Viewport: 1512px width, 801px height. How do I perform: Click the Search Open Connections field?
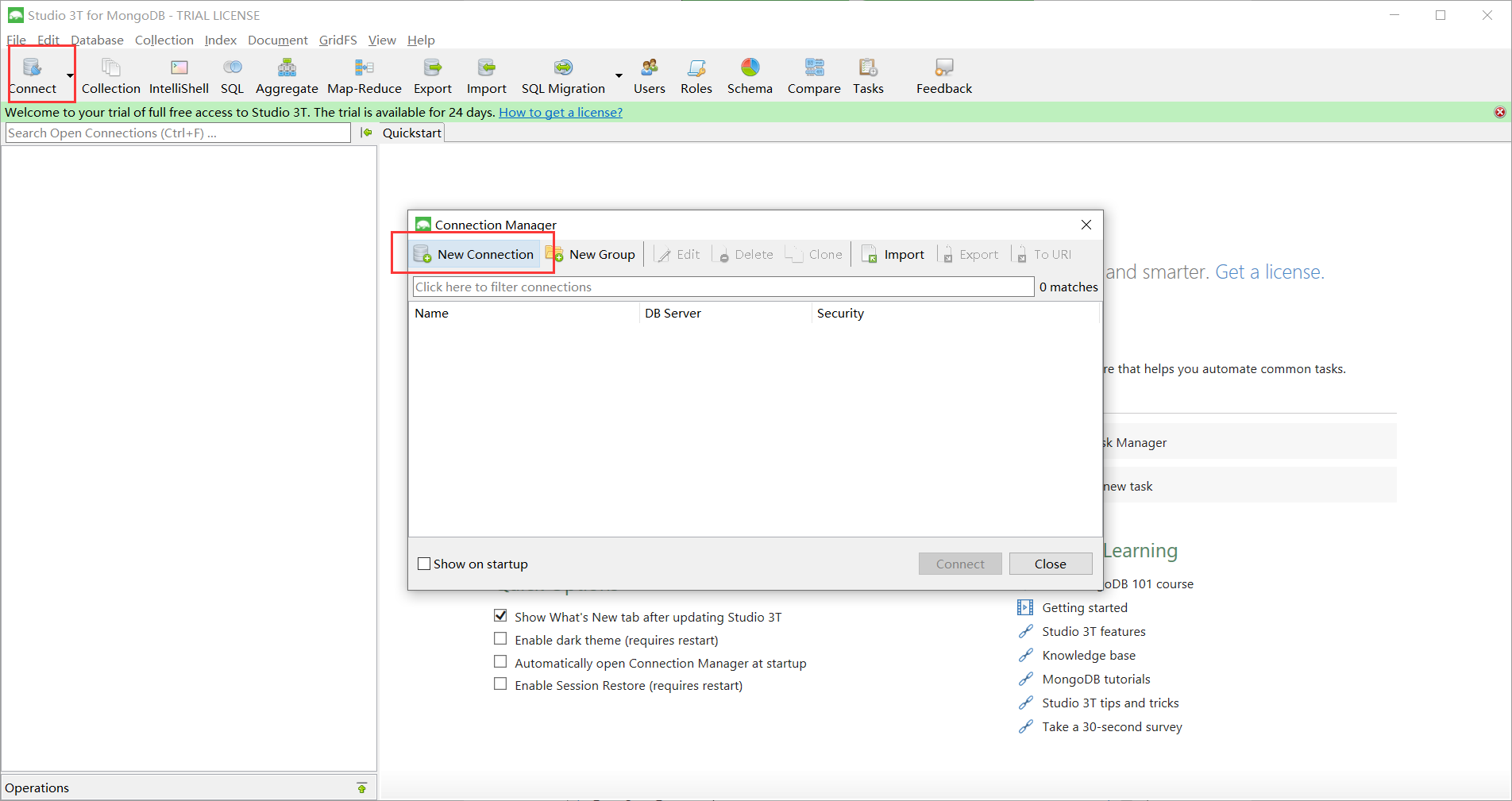tap(178, 133)
